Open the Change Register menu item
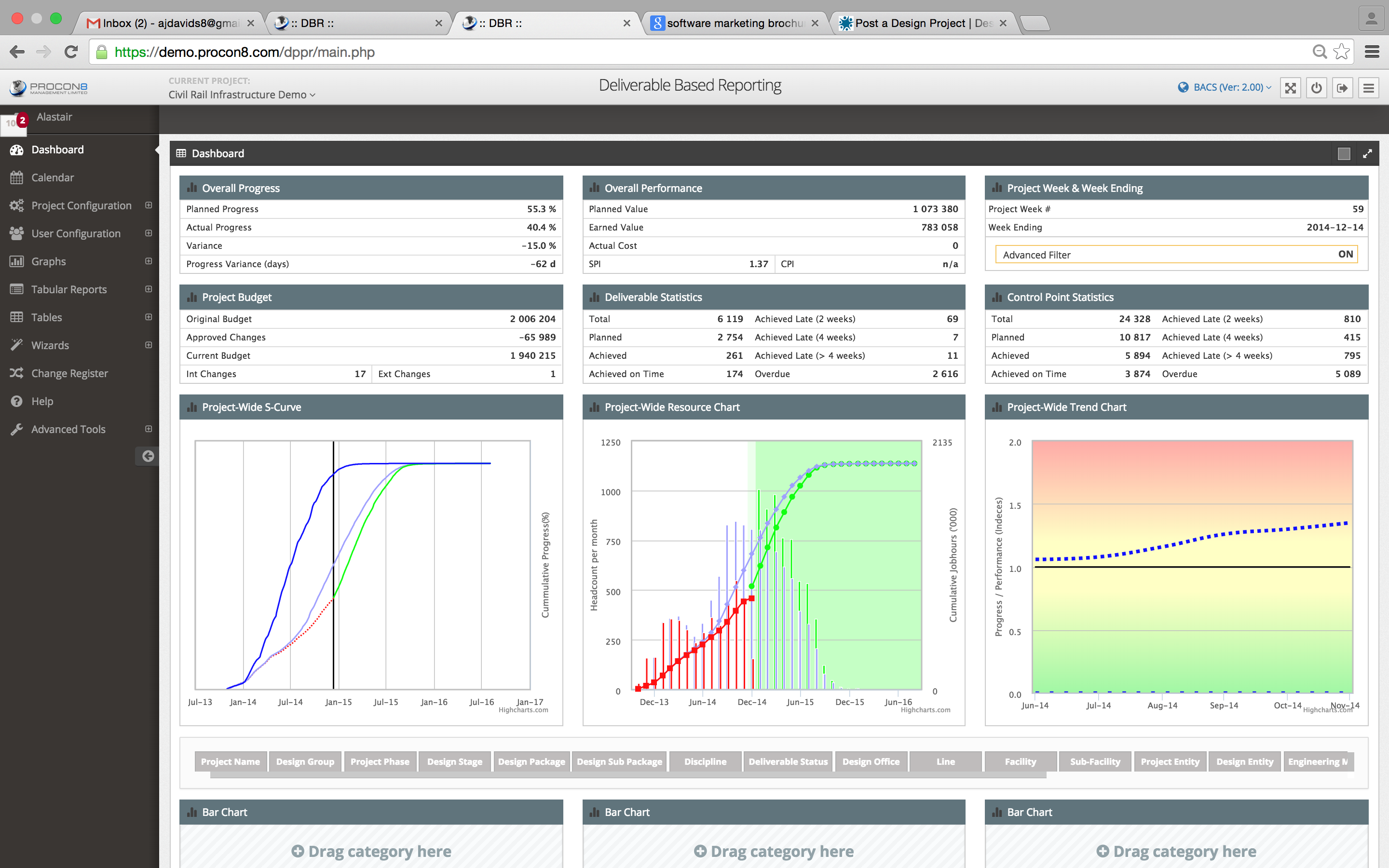 (69, 373)
